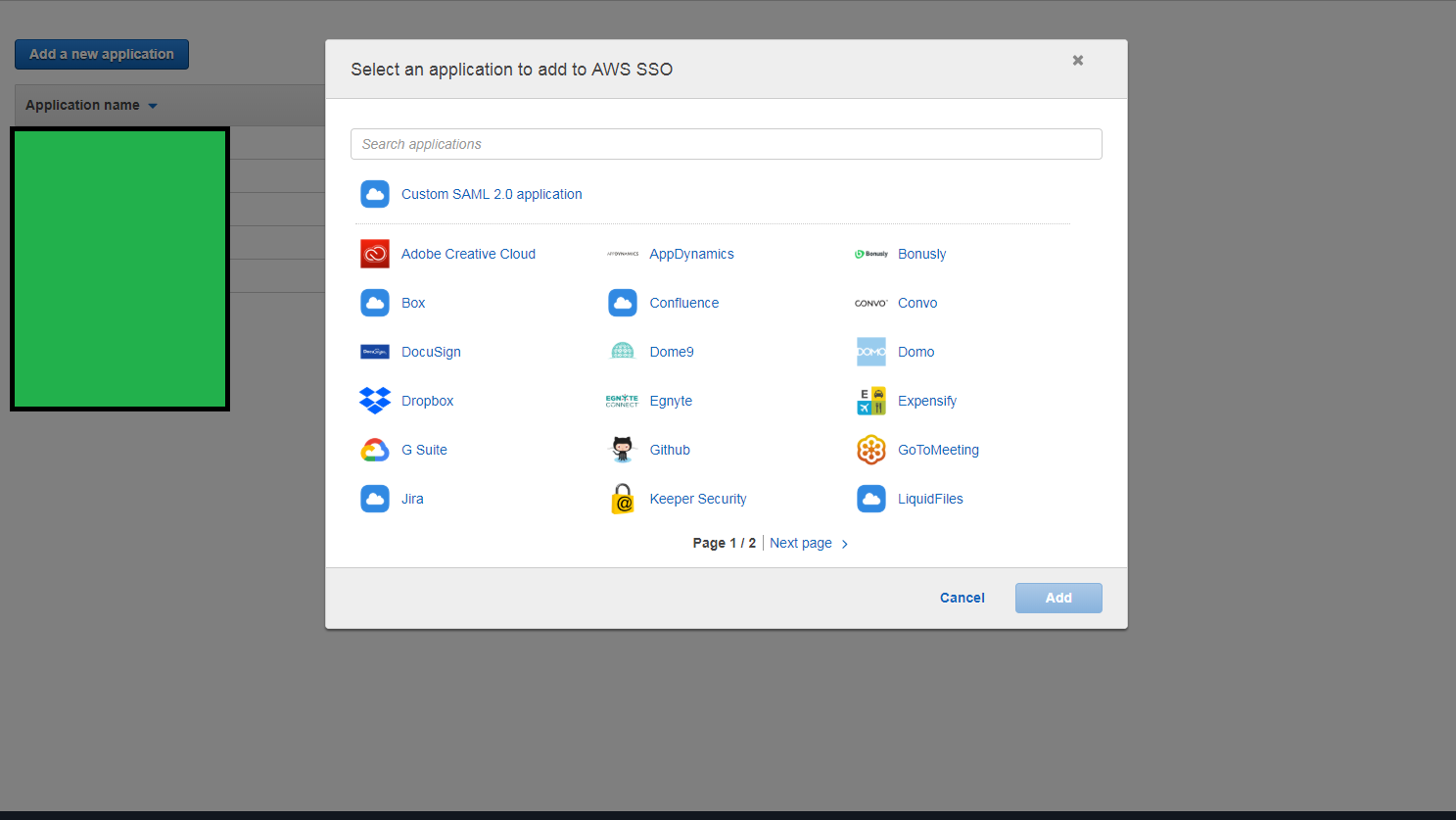This screenshot has width=1456, height=820.
Task: Select the Egnyte Connect icon
Action: coord(623,401)
